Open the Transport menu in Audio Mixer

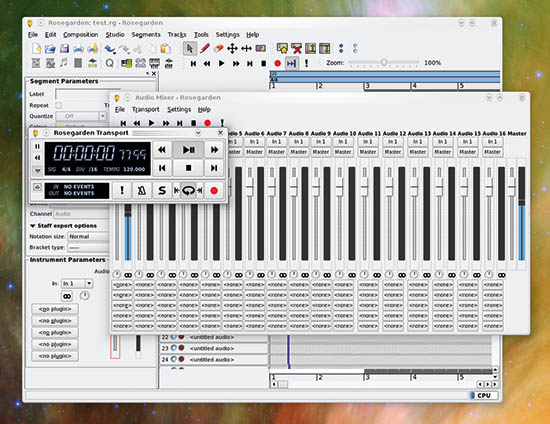146,109
